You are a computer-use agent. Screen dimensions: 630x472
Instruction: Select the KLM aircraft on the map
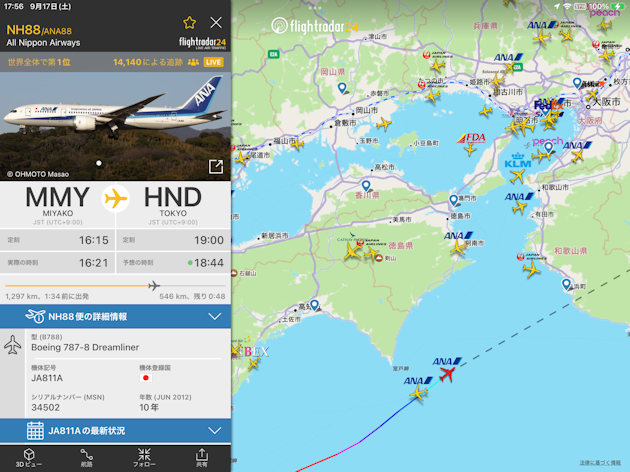pos(518,176)
